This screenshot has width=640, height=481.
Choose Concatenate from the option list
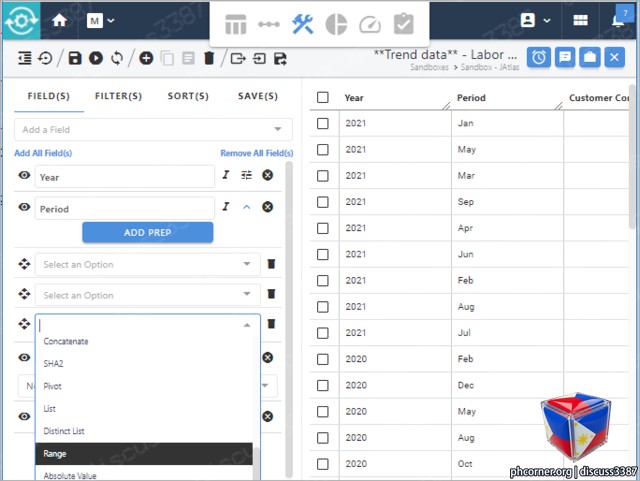[x=144, y=341]
